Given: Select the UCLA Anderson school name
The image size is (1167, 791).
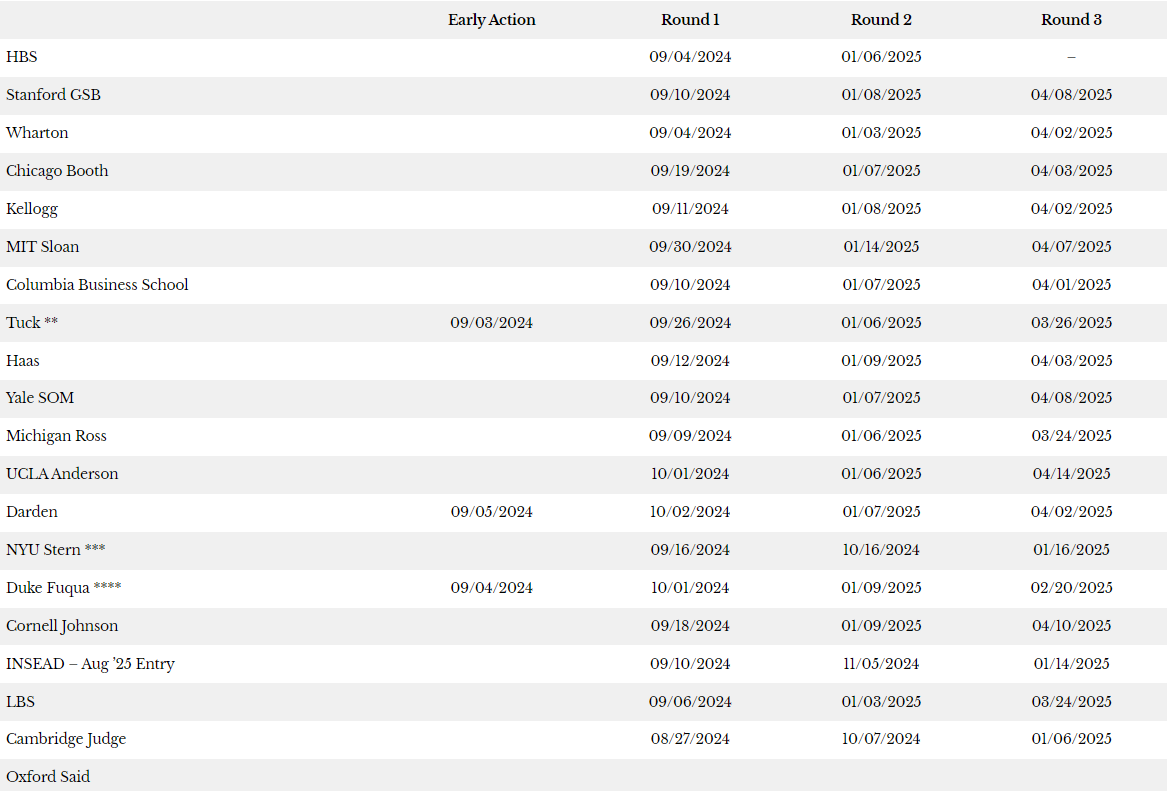Looking at the screenshot, I should click(62, 474).
